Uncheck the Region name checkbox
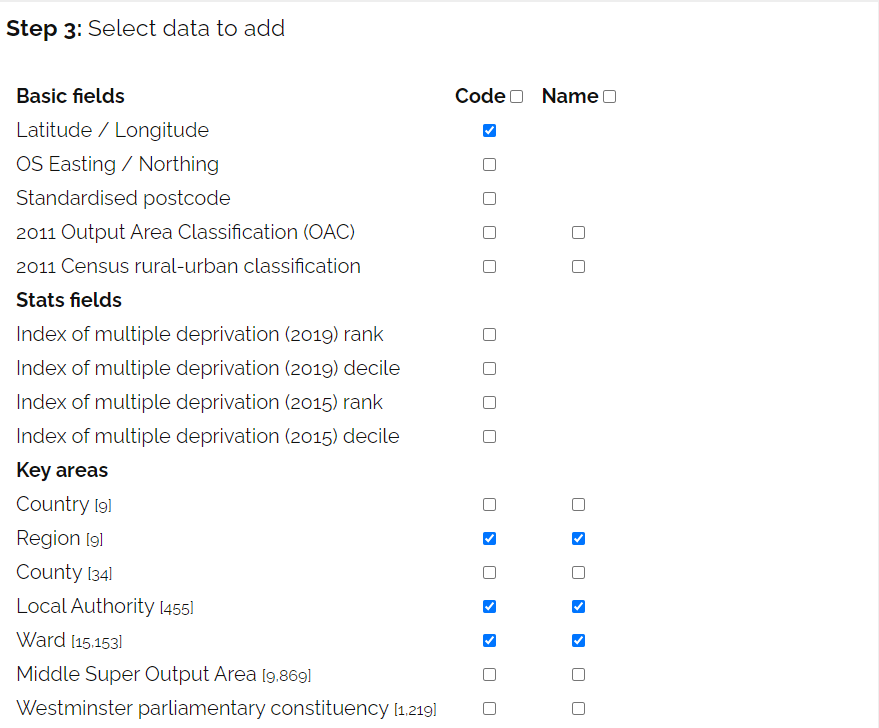The width and height of the screenshot is (879, 728). (578, 539)
